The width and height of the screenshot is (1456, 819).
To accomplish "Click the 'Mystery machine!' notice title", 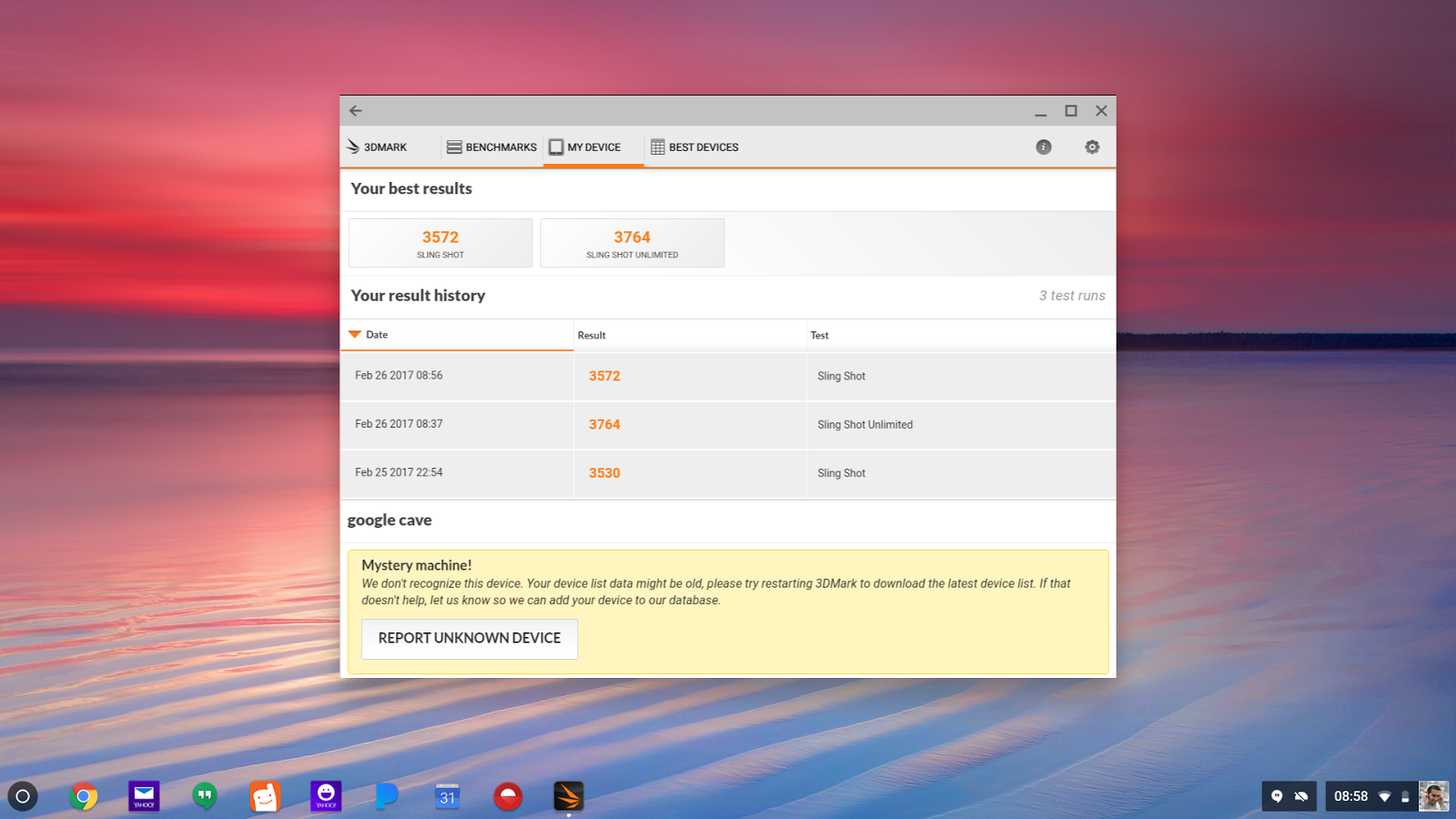I will click(x=417, y=565).
